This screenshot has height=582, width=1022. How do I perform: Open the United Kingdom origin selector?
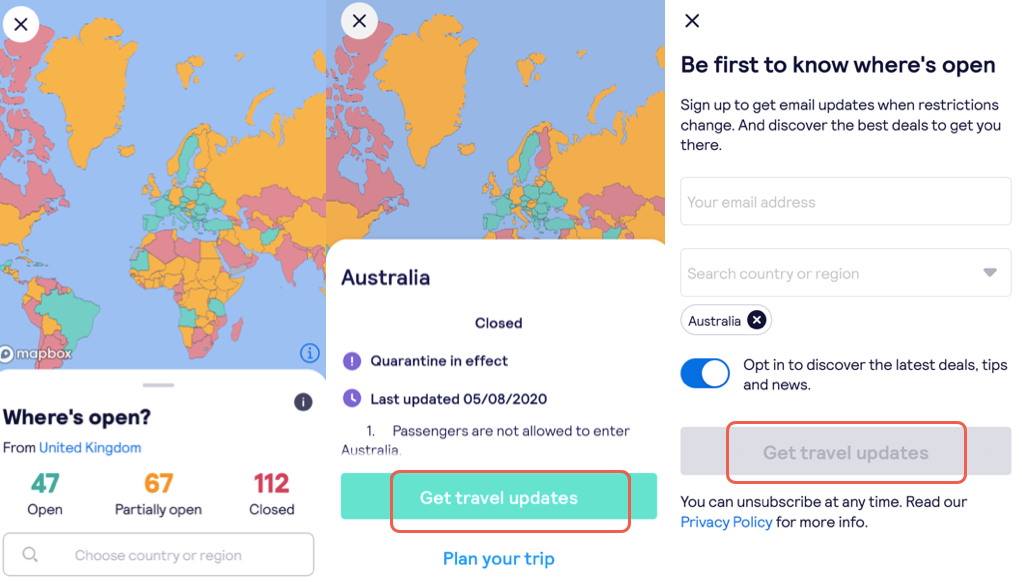click(90, 448)
